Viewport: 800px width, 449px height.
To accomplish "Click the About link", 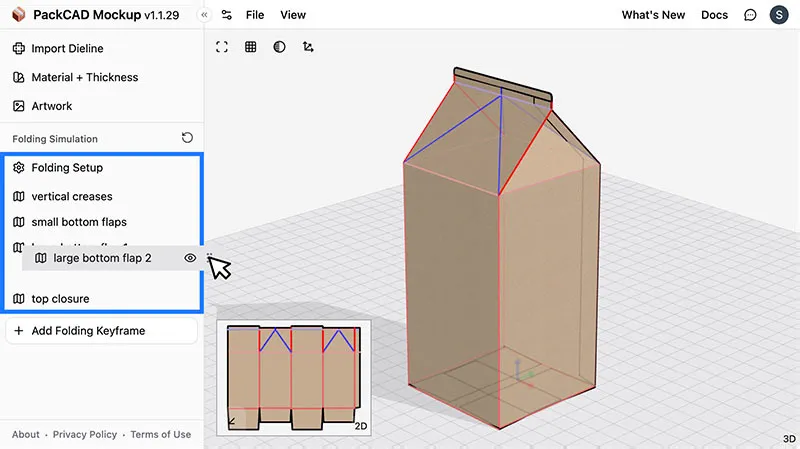I will (26, 434).
